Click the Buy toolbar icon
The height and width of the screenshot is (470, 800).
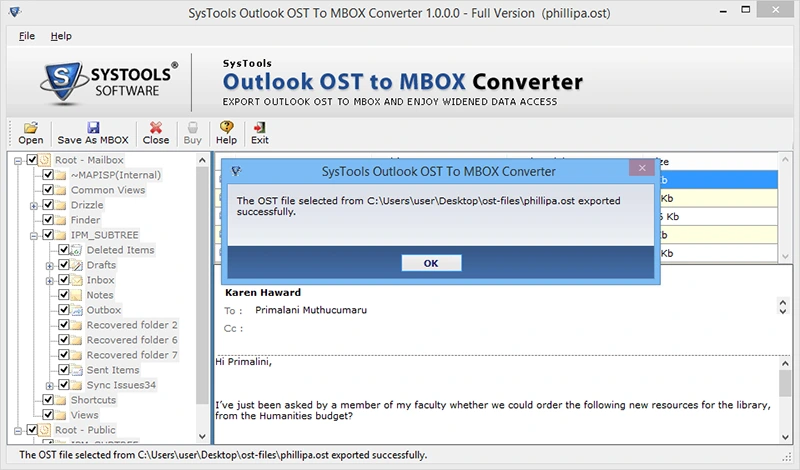point(192,127)
